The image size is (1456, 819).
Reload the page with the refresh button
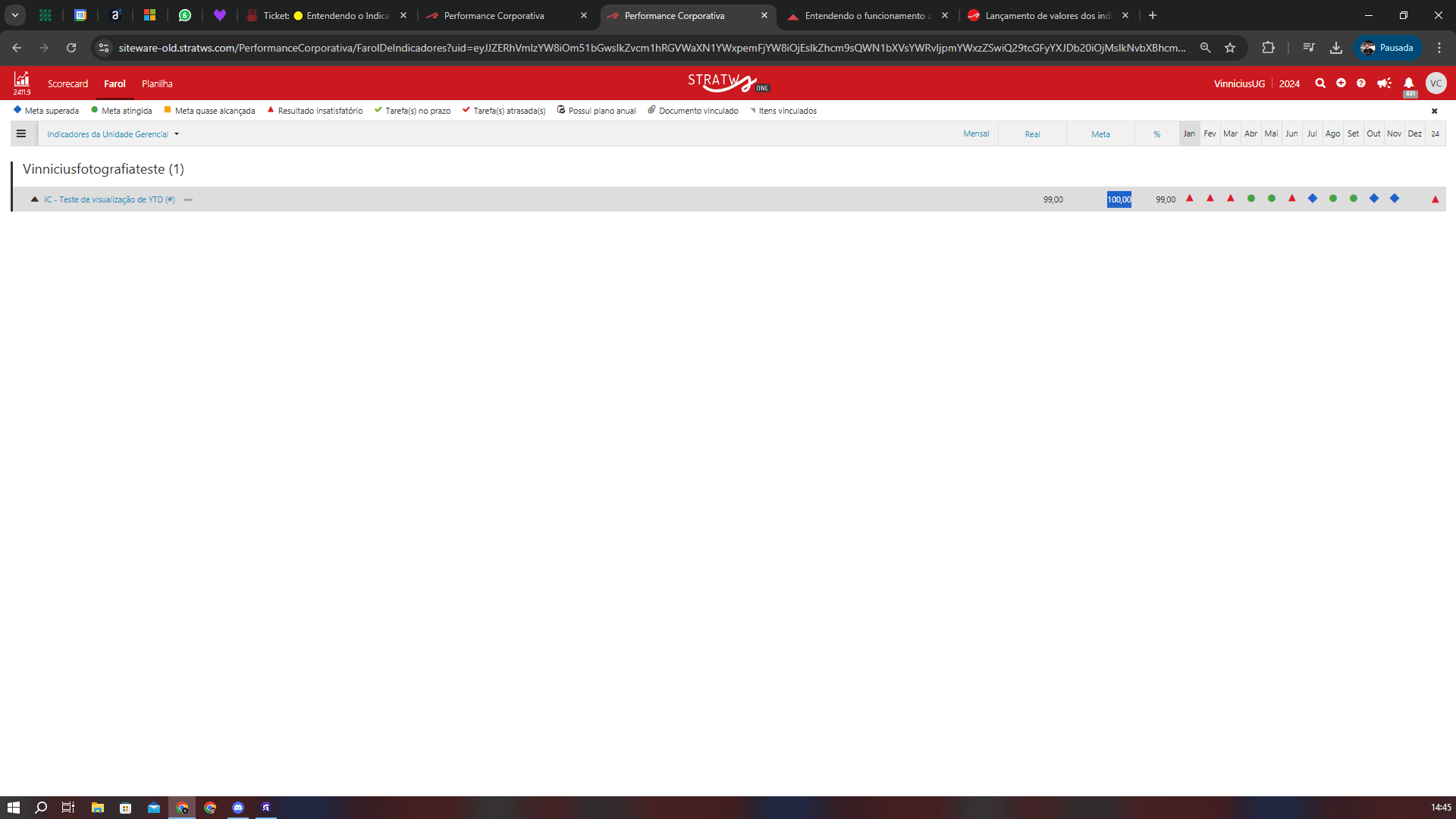point(71,48)
